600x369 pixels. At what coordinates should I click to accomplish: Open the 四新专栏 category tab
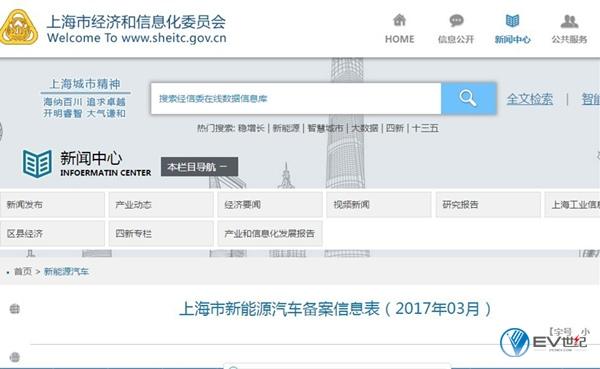pos(161,233)
